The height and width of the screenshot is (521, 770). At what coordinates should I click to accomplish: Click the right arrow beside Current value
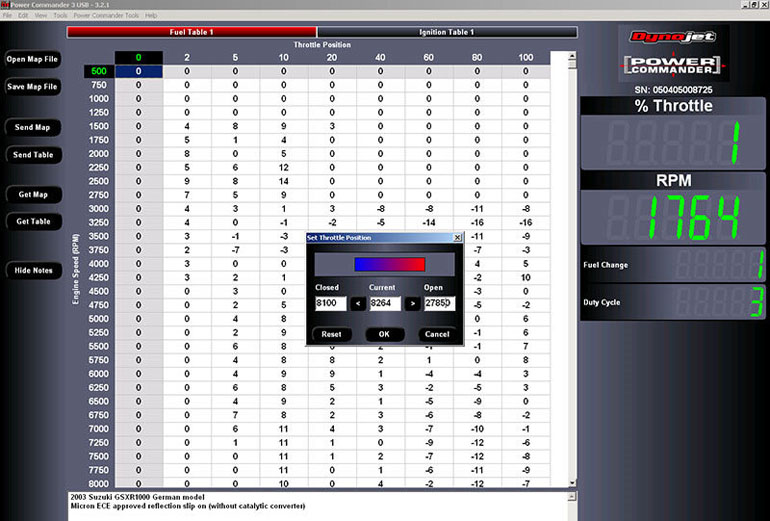[x=410, y=303]
